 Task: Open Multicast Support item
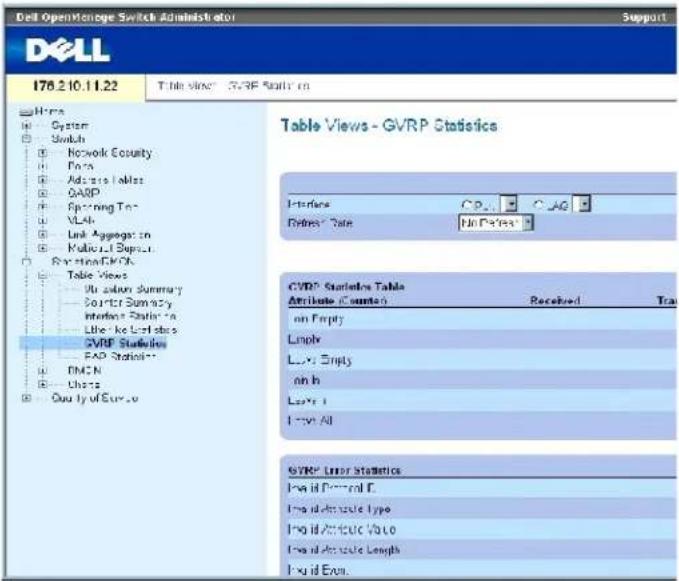pyautogui.click(x=110, y=248)
